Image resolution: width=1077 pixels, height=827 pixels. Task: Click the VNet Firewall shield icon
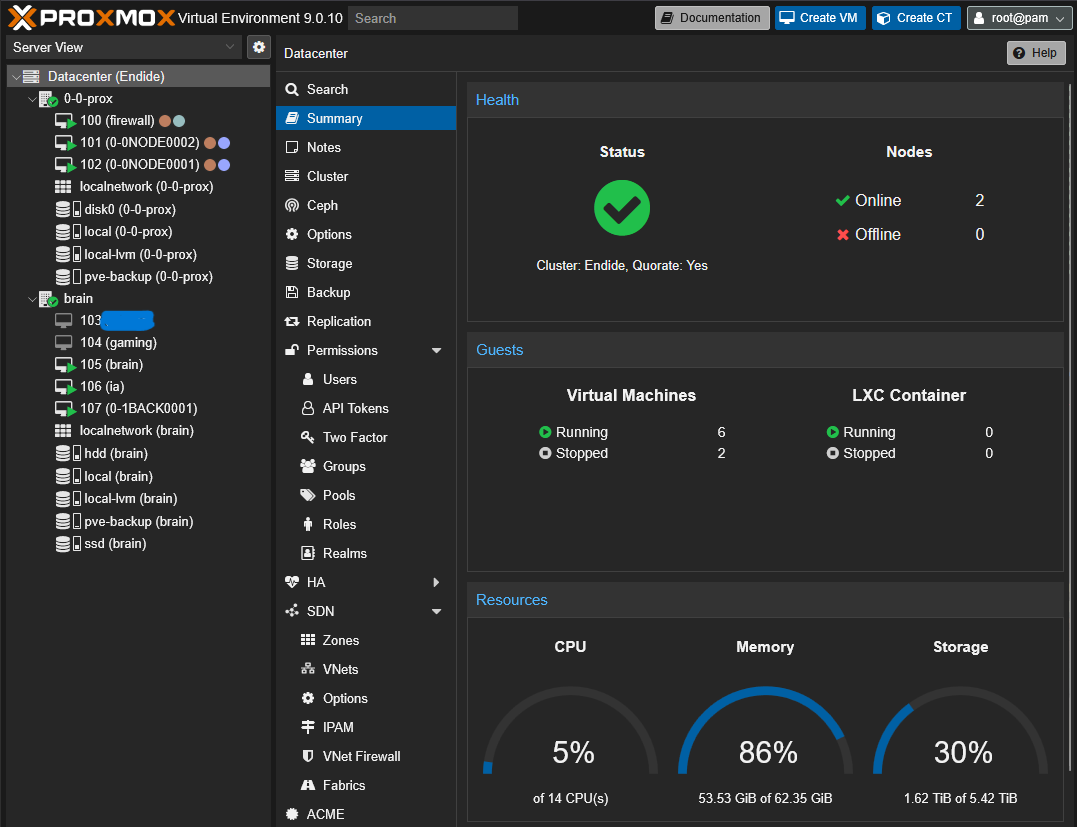(x=308, y=756)
